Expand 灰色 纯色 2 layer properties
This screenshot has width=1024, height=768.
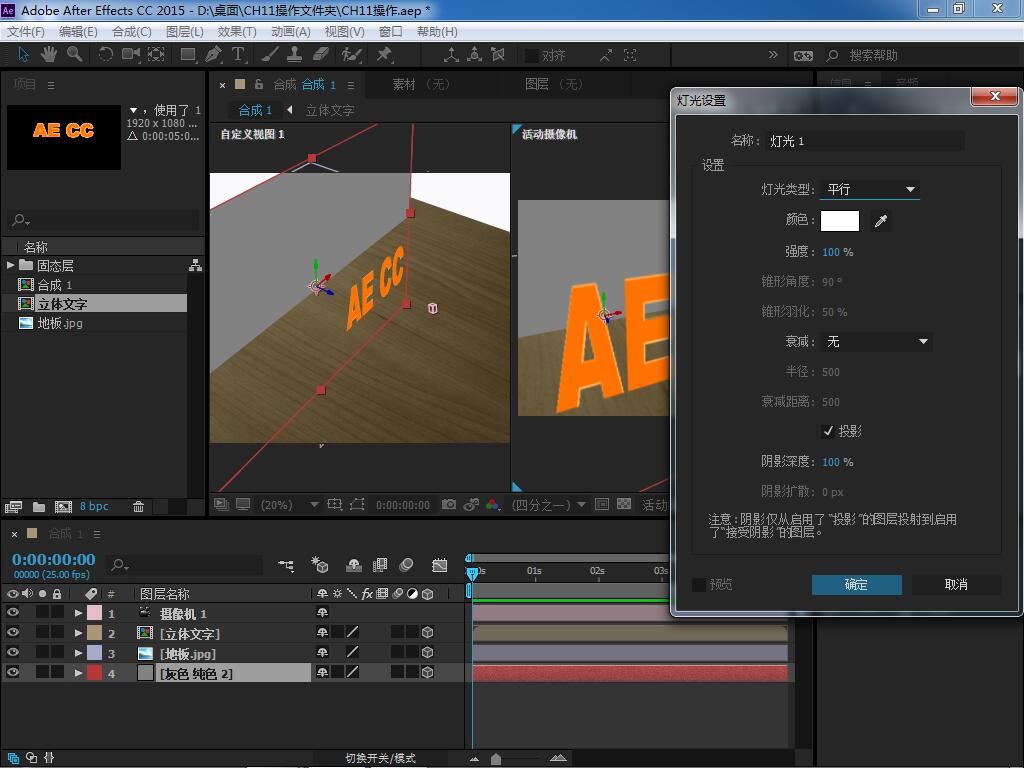point(78,672)
